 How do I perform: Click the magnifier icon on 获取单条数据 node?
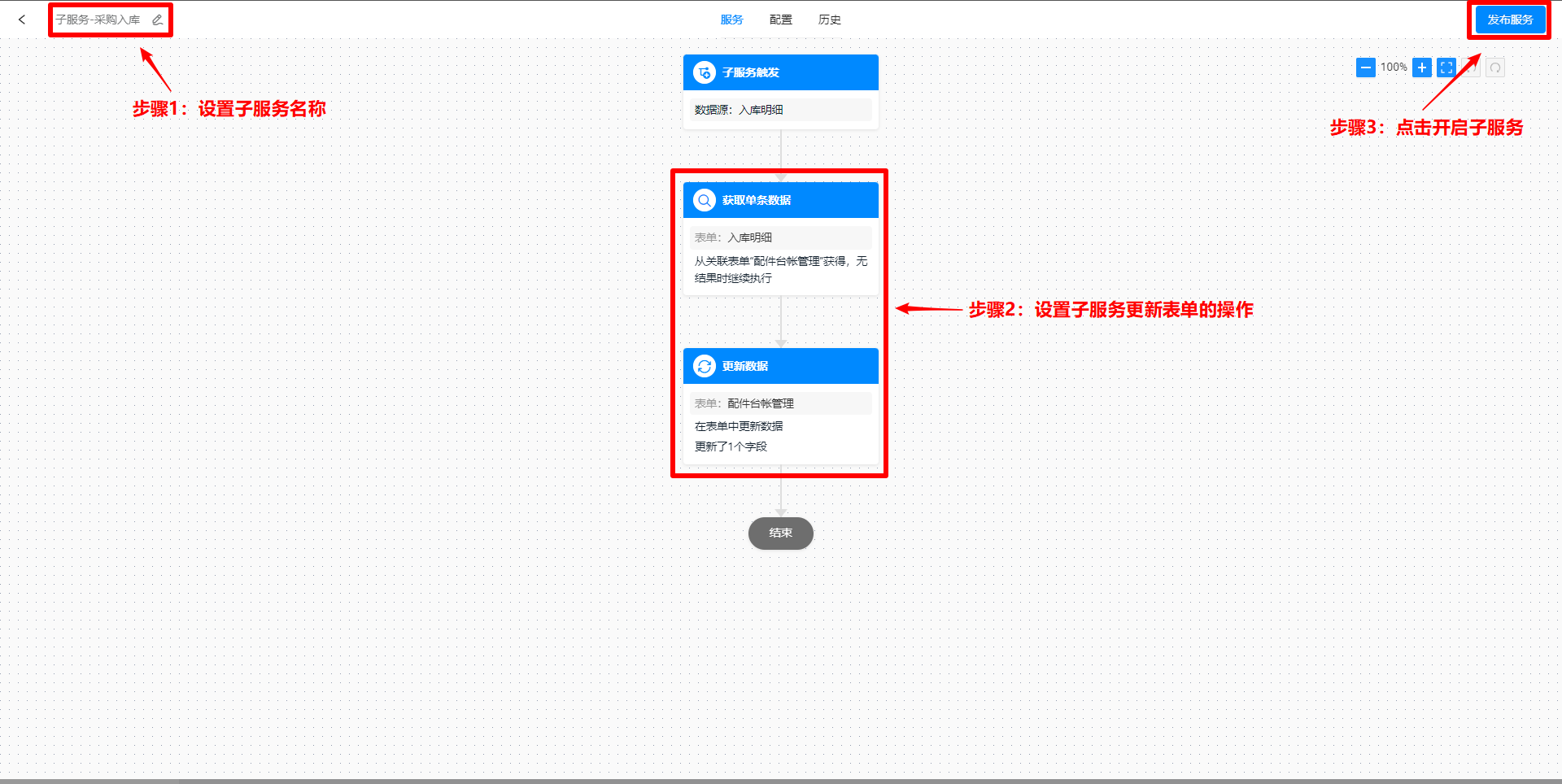[704, 200]
